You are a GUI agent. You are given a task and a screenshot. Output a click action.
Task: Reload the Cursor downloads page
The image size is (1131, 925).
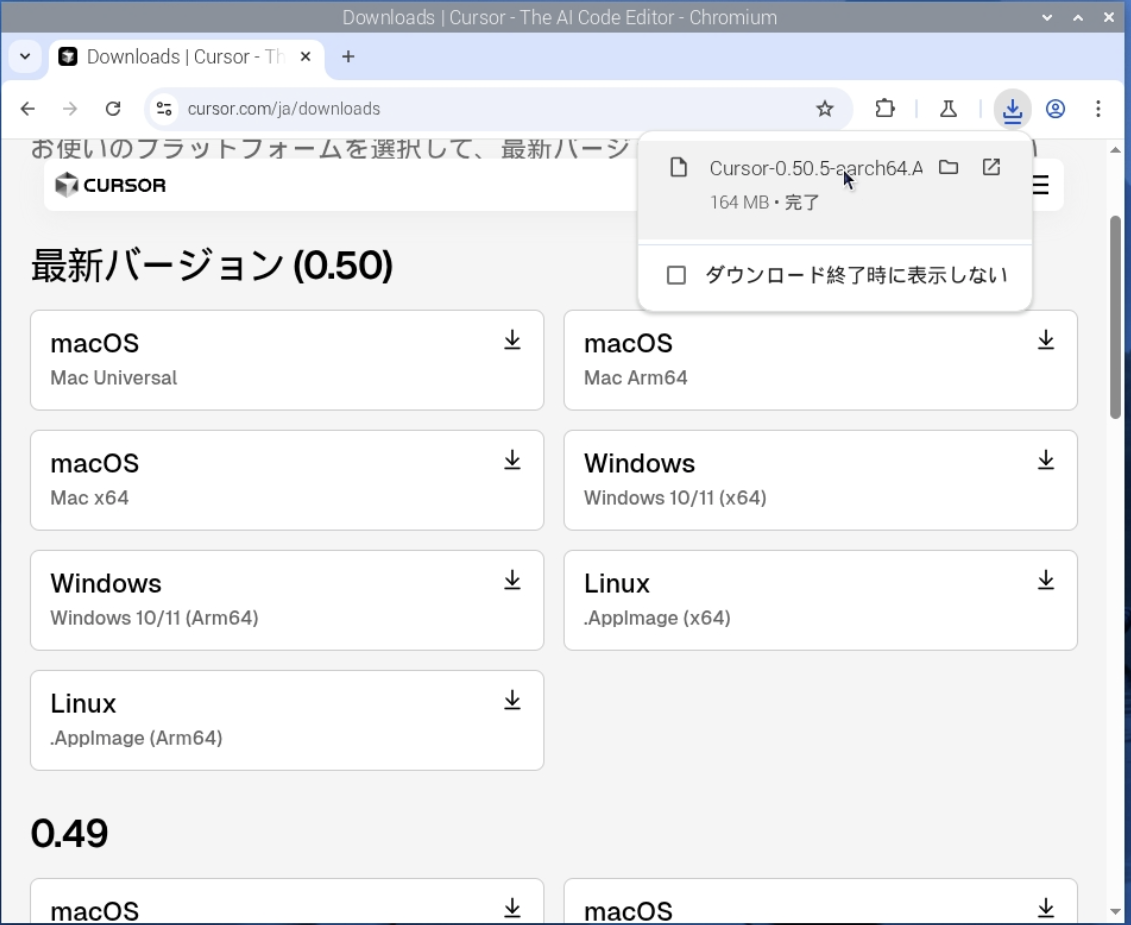(113, 109)
